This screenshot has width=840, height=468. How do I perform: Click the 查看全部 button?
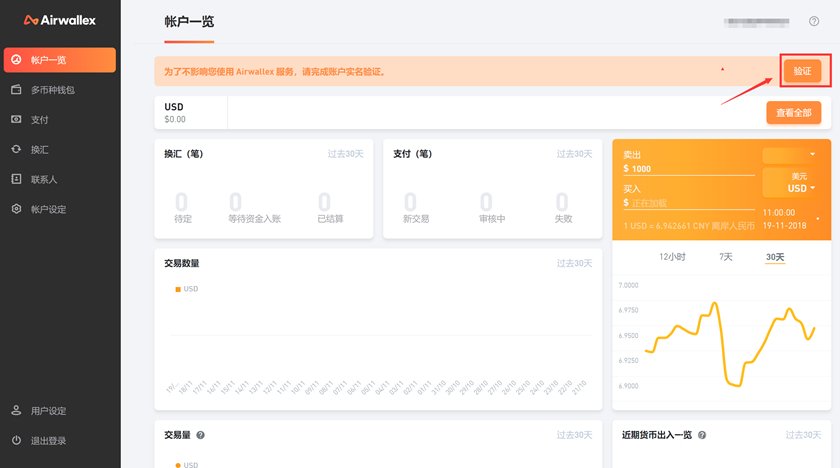[793, 112]
